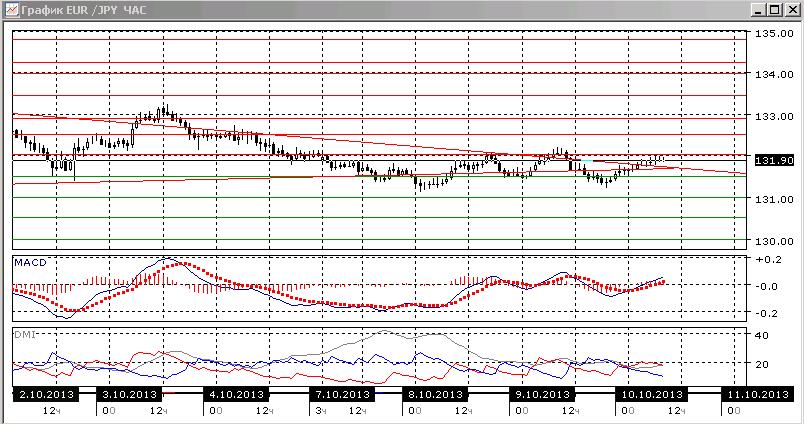
Task: Select the 3.10.2013 date label
Action: (x=129, y=394)
